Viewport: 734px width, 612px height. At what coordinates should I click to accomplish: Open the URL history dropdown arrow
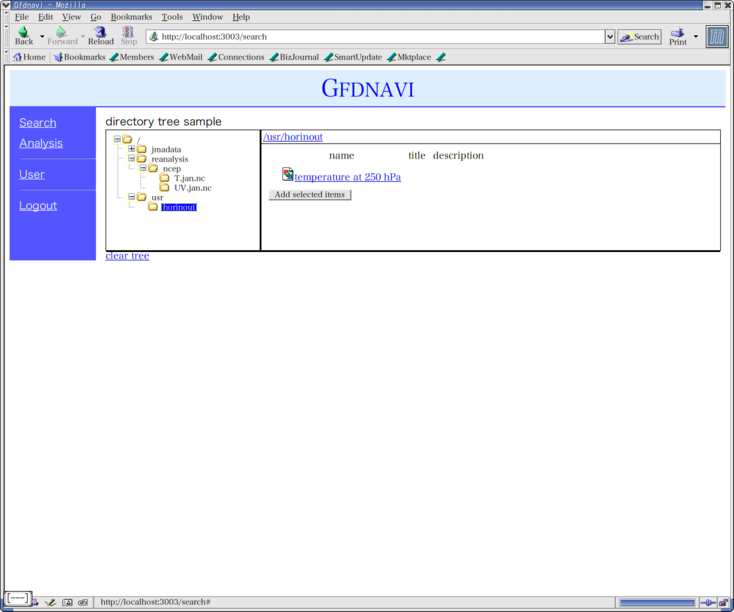tap(610, 37)
